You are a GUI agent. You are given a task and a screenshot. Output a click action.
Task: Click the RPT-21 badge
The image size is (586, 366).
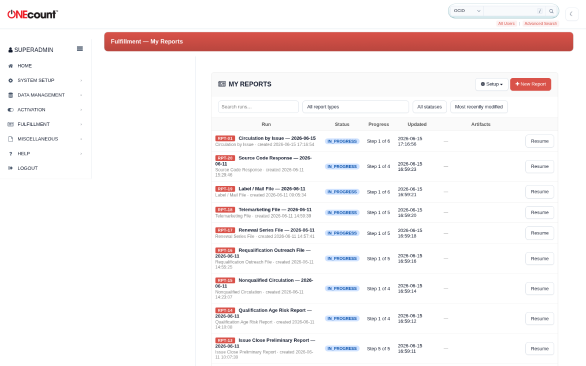[x=225, y=138]
